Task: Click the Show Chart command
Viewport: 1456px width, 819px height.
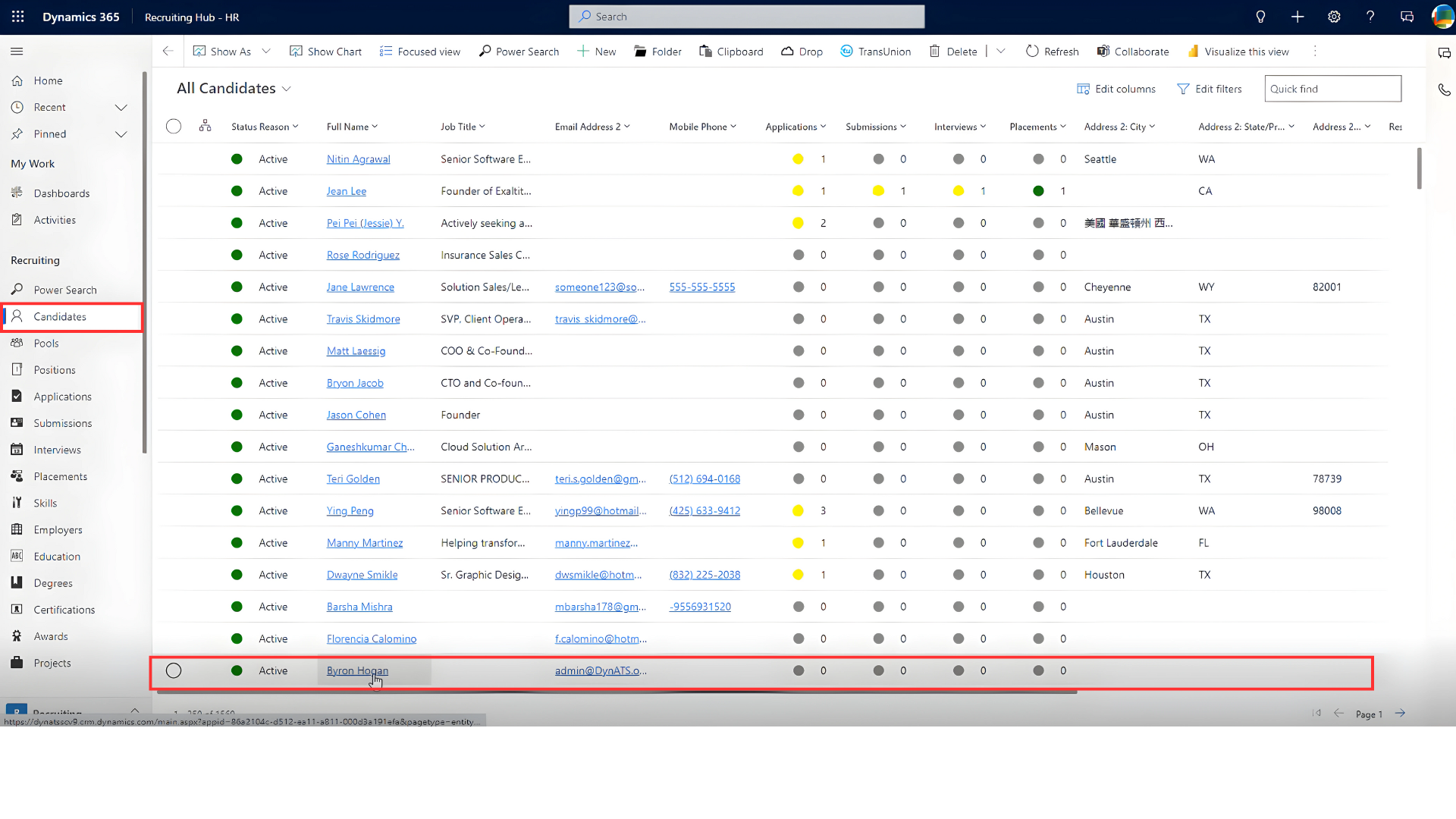Action: click(x=326, y=52)
